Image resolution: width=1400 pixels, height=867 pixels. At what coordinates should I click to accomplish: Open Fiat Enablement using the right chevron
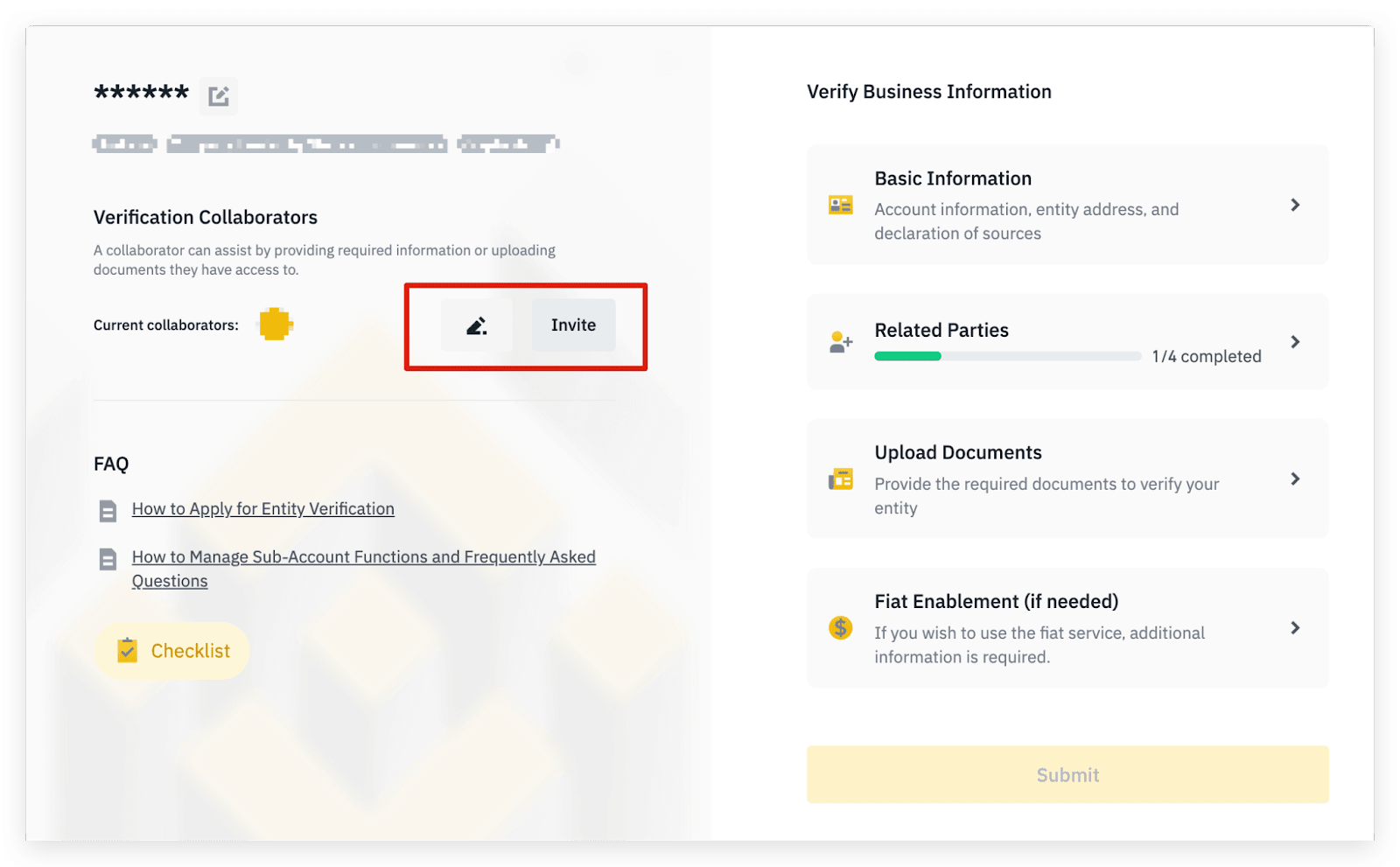tap(1295, 628)
